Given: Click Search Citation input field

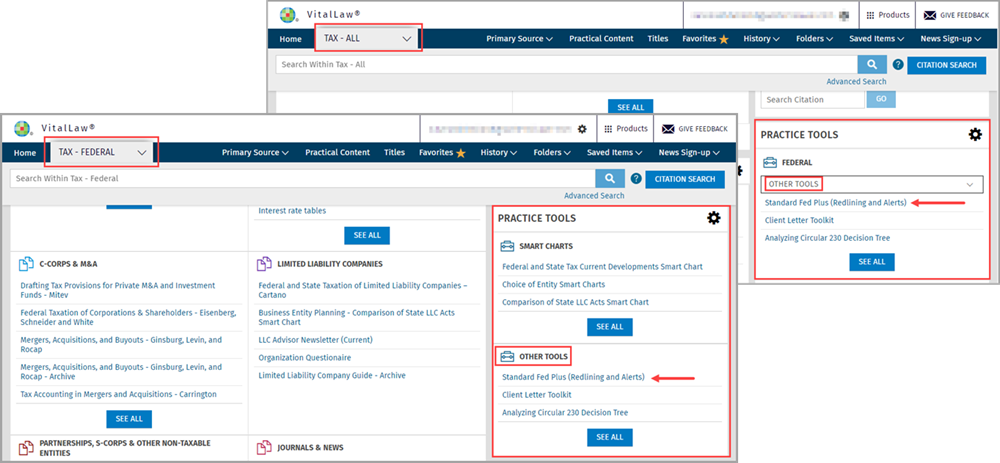Looking at the screenshot, I should coord(813,99).
